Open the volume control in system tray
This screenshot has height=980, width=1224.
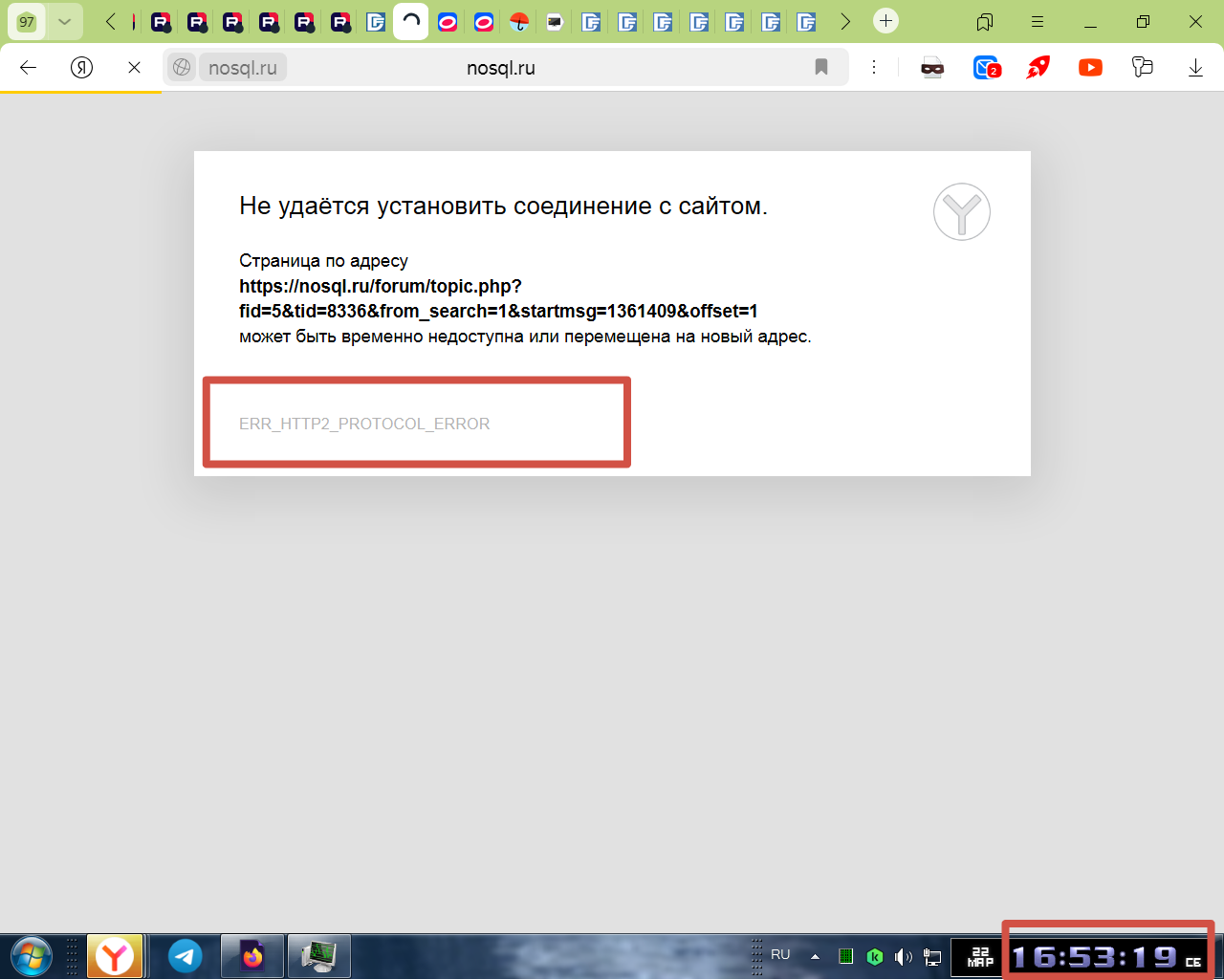point(902,956)
